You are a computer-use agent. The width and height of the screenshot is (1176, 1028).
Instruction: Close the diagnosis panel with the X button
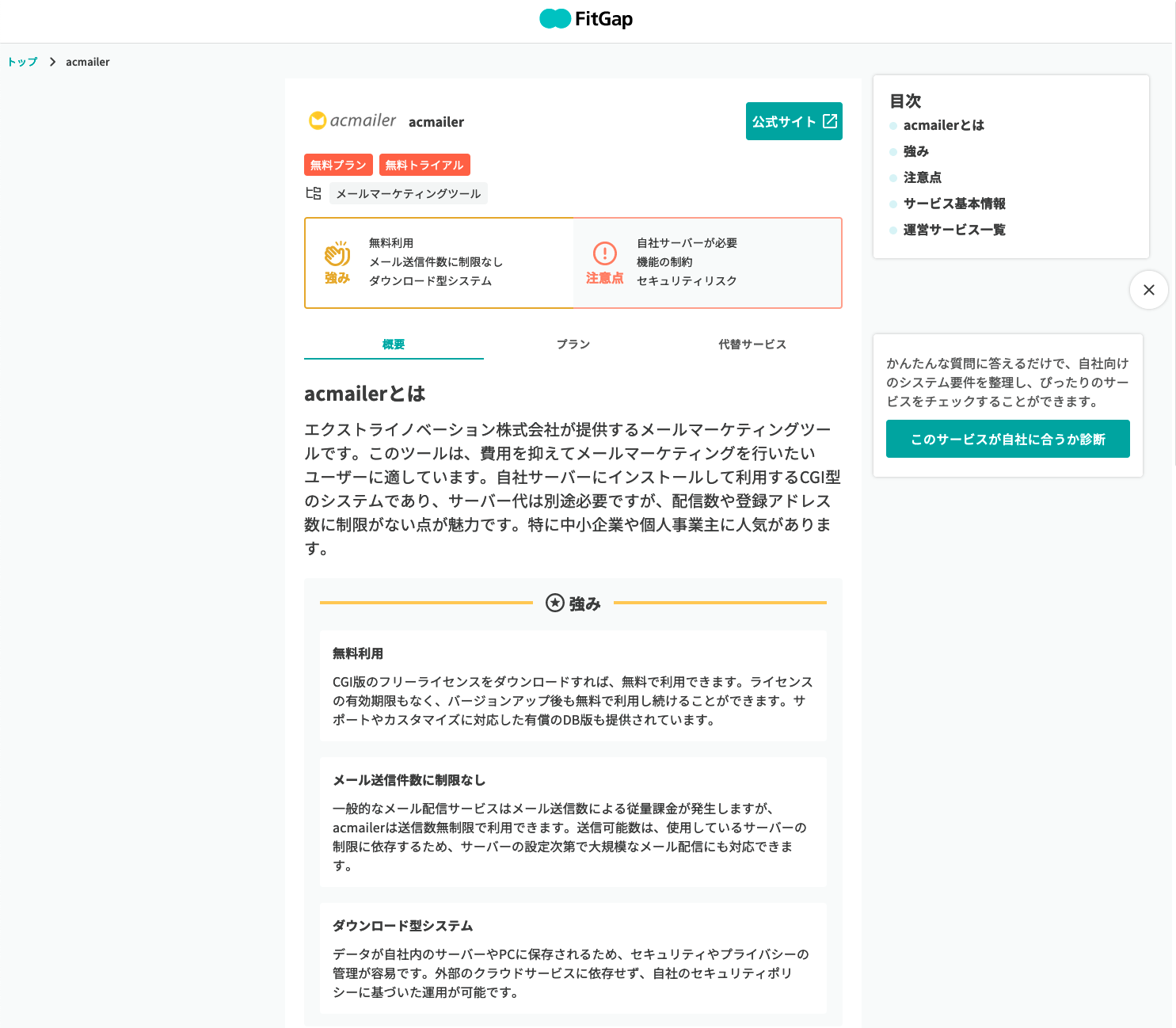click(x=1149, y=290)
